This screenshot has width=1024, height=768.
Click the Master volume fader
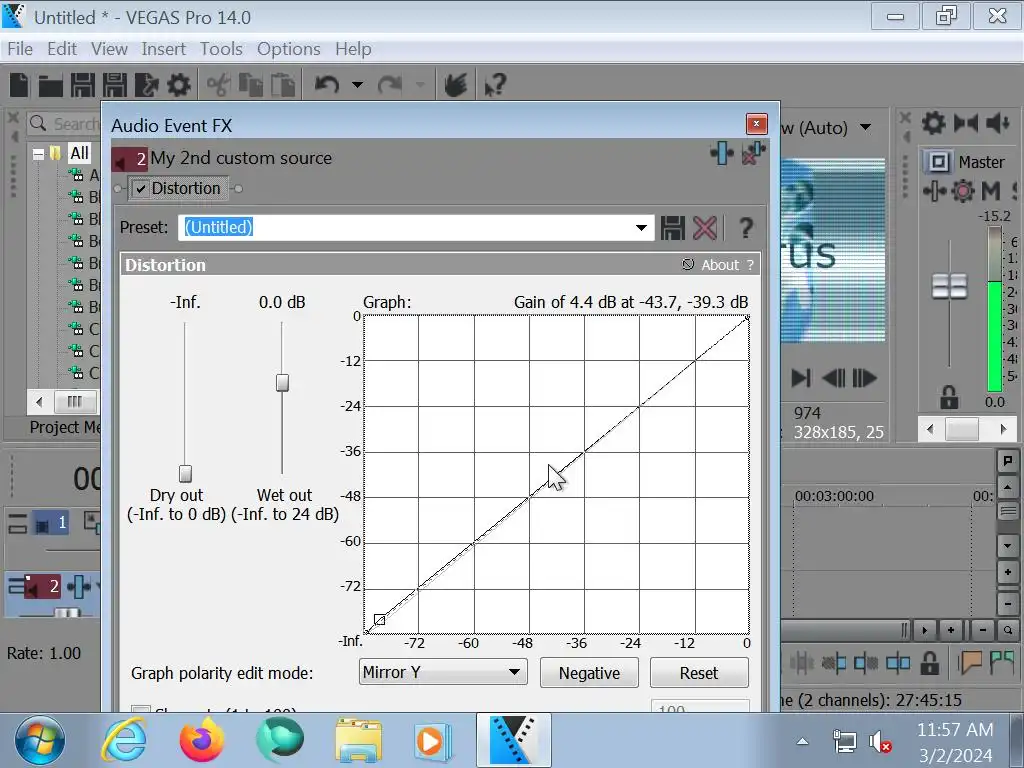[x=949, y=286]
